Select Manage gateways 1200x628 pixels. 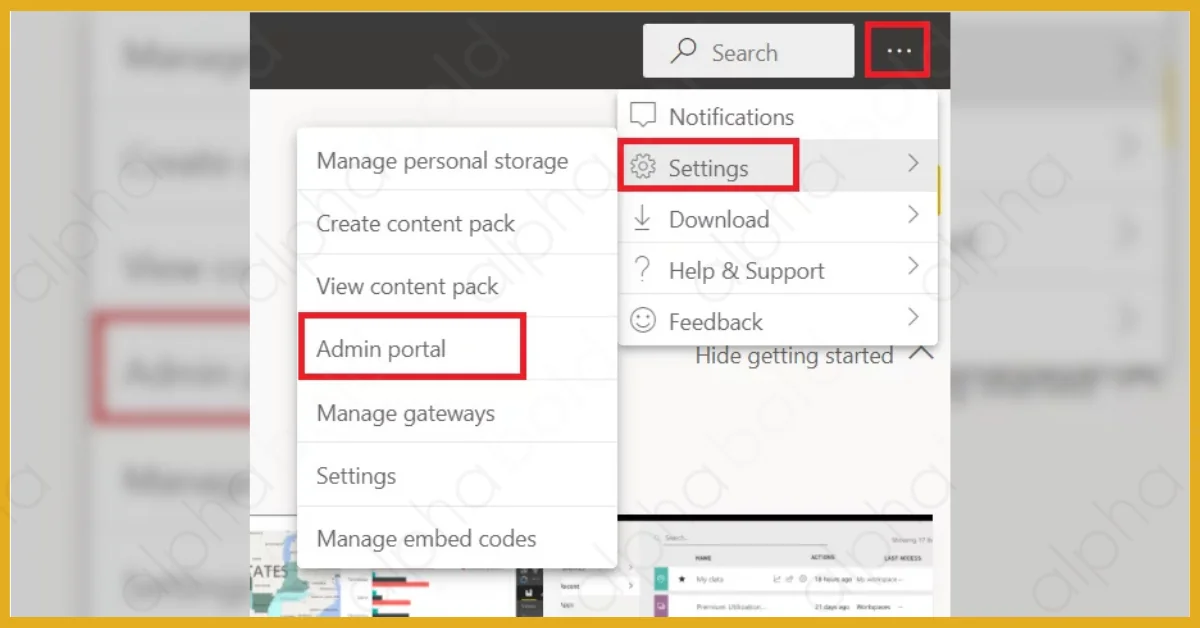pyautogui.click(x=457, y=412)
